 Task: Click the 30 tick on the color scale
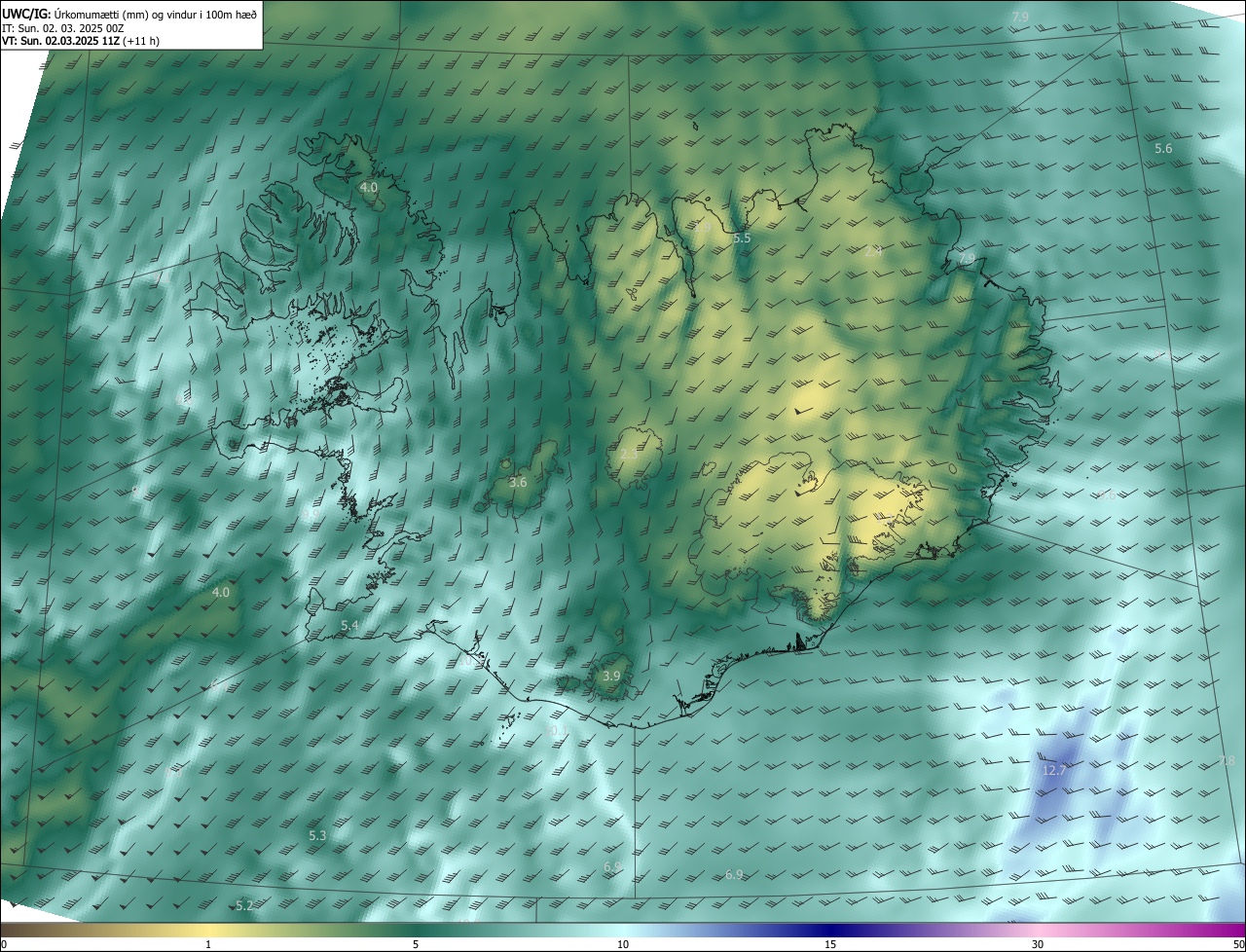tap(1038, 944)
